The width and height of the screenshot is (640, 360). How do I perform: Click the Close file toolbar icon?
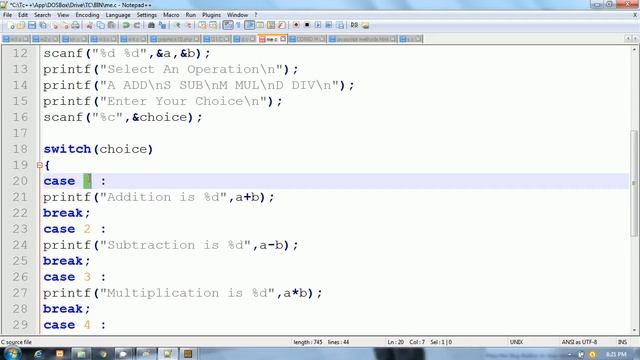[54, 25]
